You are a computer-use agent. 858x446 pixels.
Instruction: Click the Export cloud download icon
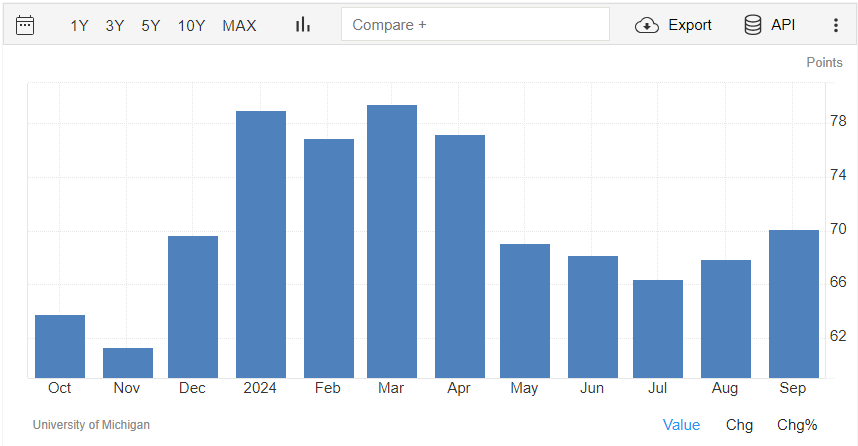click(647, 25)
